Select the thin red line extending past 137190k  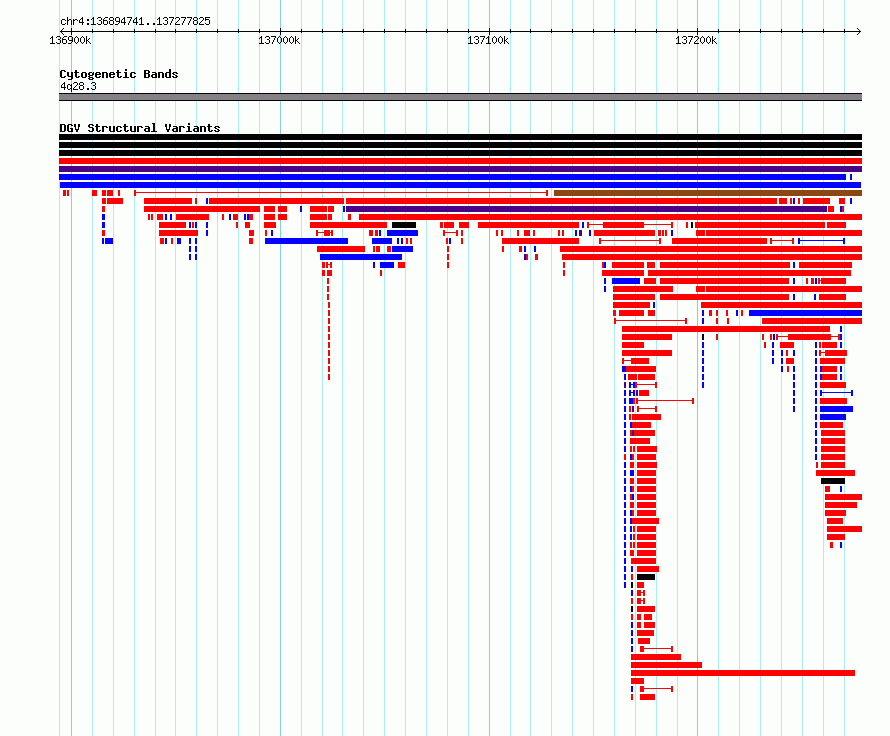[665, 401]
